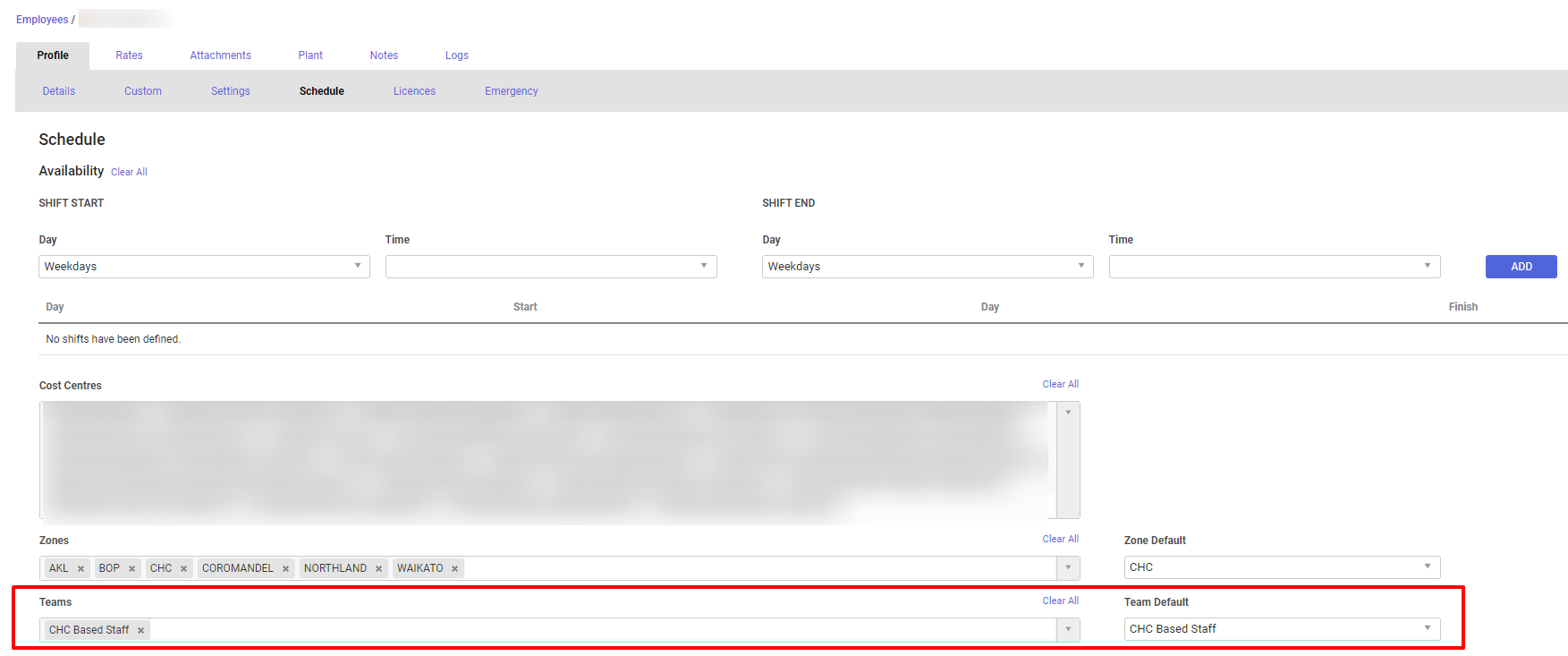The image size is (1568, 656).
Task: Remove the COROMANDEL zone tag
Action: pyautogui.click(x=285, y=569)
